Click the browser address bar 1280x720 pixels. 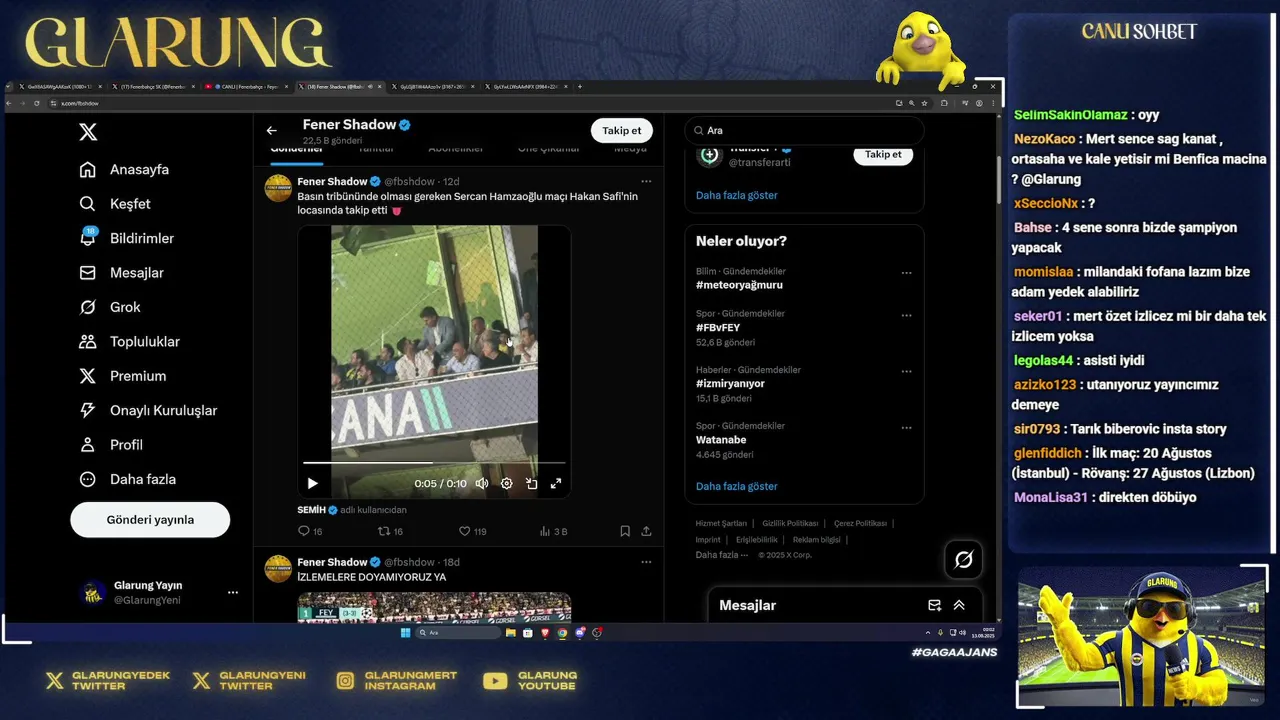point(470,103)
